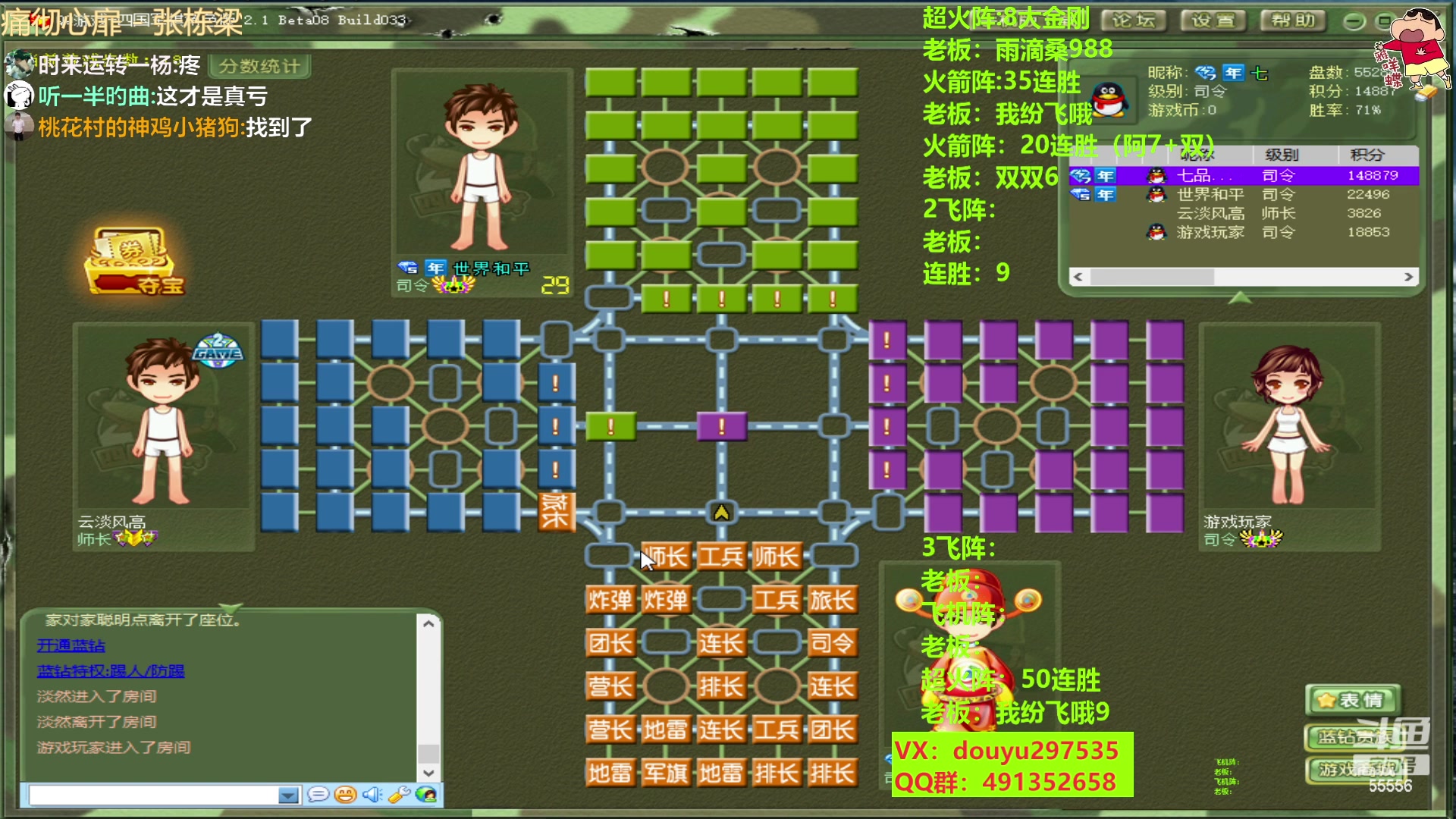The width and height of the screenshot is (1456, 819).
Task: Select the 营长 piece left of 地雷
Action: coord(610,730)
